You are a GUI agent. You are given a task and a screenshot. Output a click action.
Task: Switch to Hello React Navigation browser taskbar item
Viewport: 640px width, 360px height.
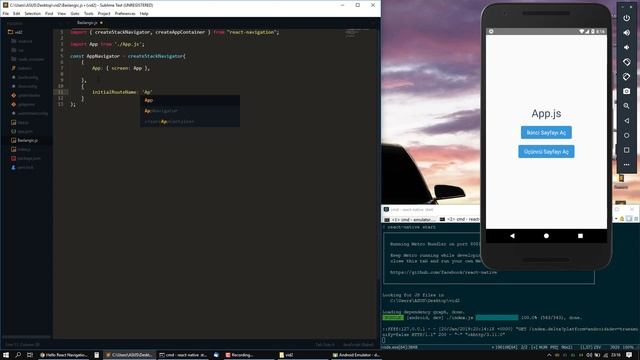pyautogui.click(x=63, y=355)
